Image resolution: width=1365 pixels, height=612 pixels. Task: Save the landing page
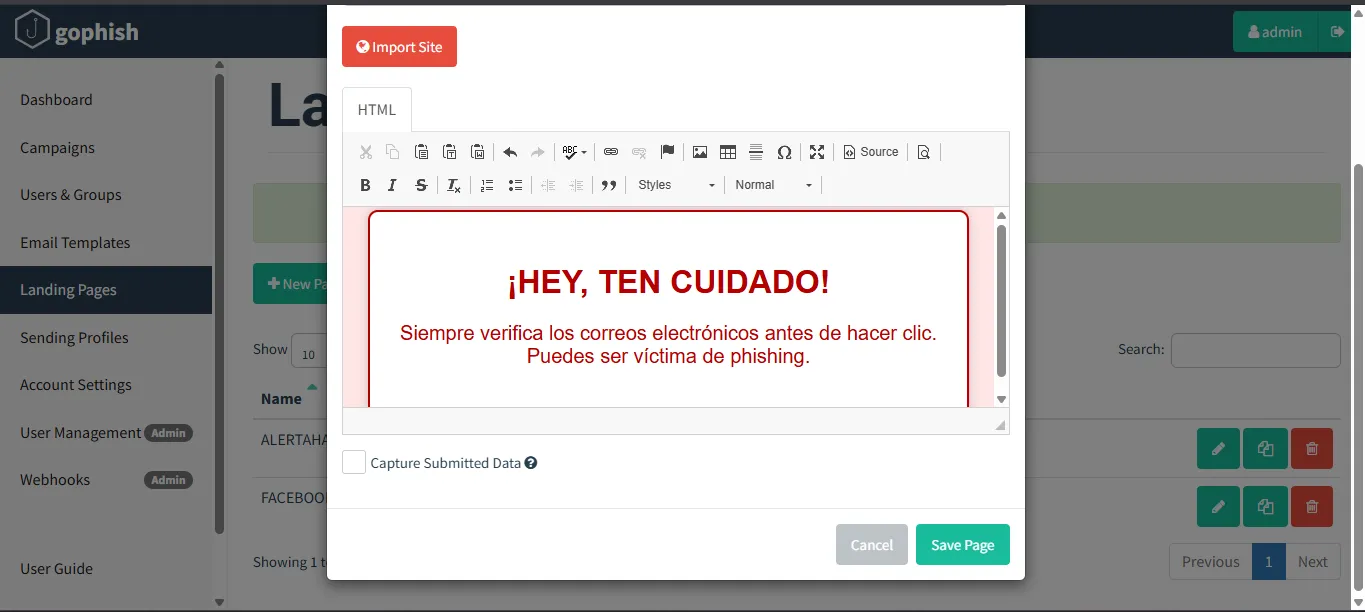963,545
